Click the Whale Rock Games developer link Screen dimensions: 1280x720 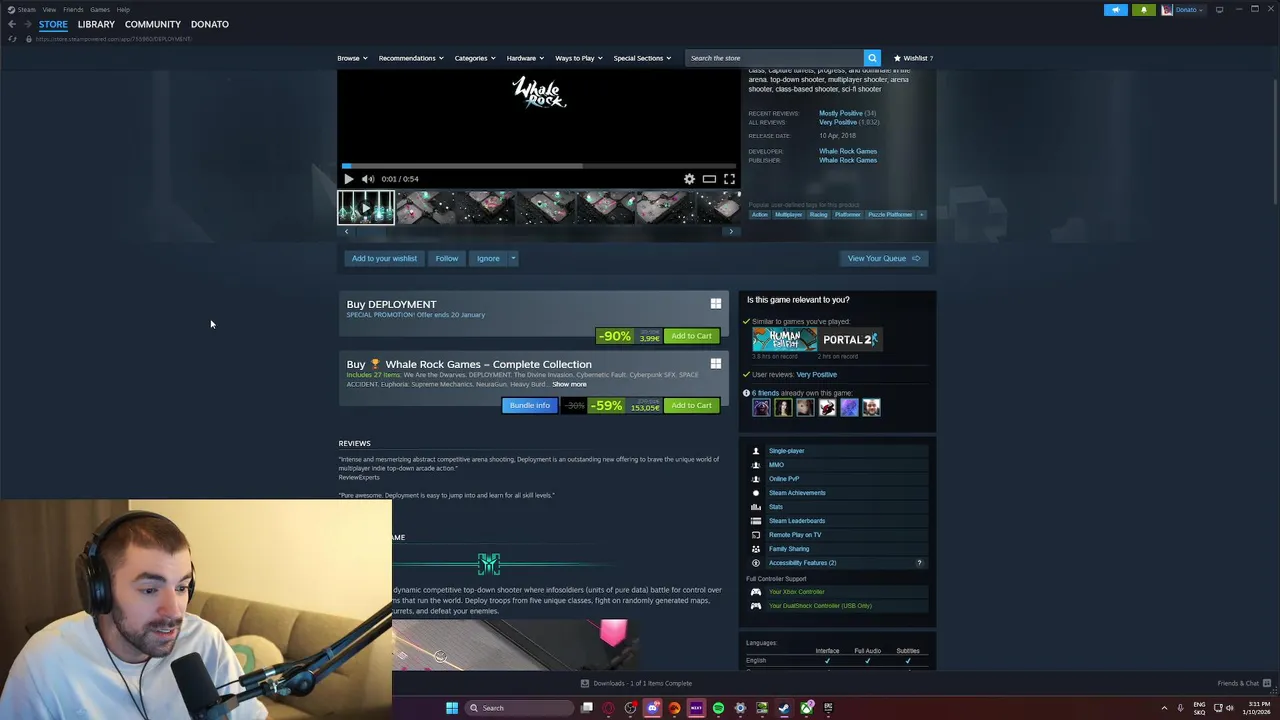(x=848, y=151)
